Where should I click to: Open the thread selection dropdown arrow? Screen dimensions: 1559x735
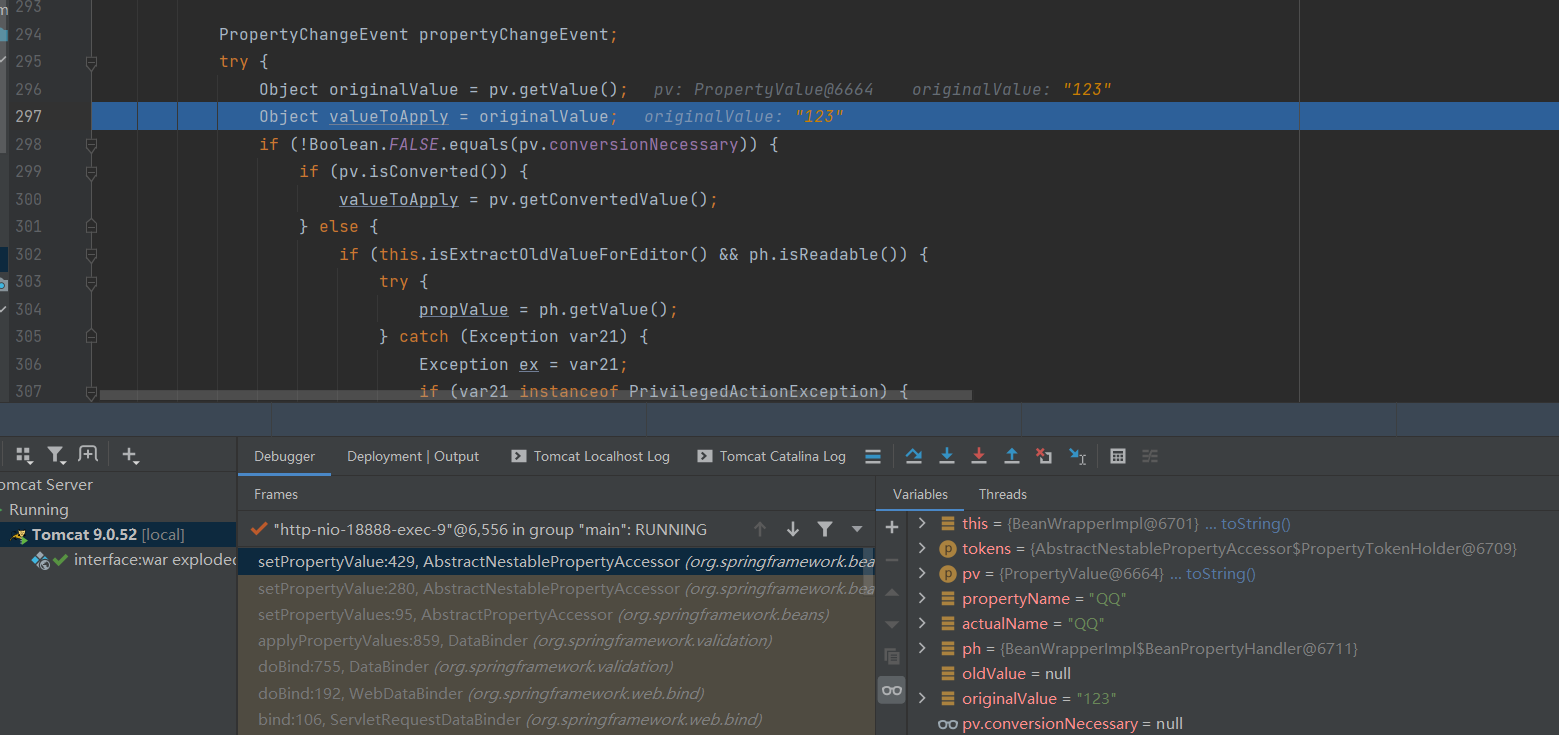[x=857, y=529]
